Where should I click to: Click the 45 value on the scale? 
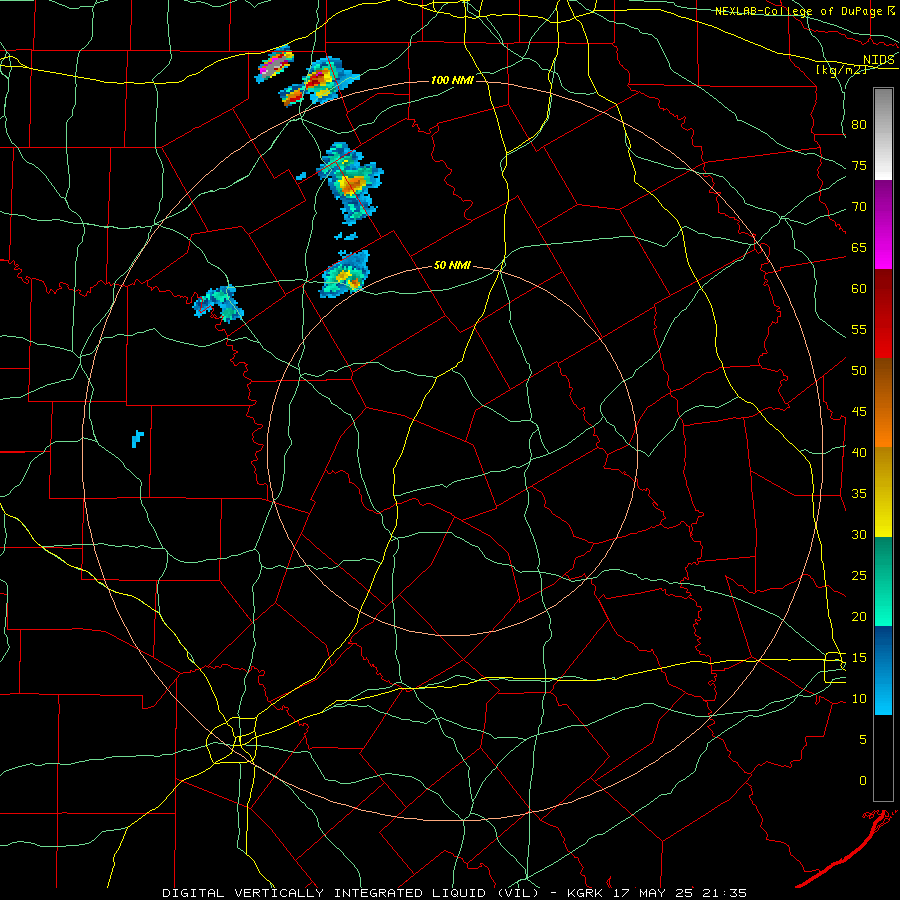click(859, 412)
